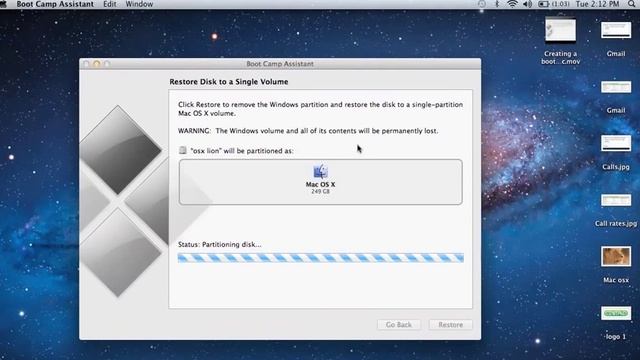
Task: Click the WARNING text line
Action: point(308,131)
